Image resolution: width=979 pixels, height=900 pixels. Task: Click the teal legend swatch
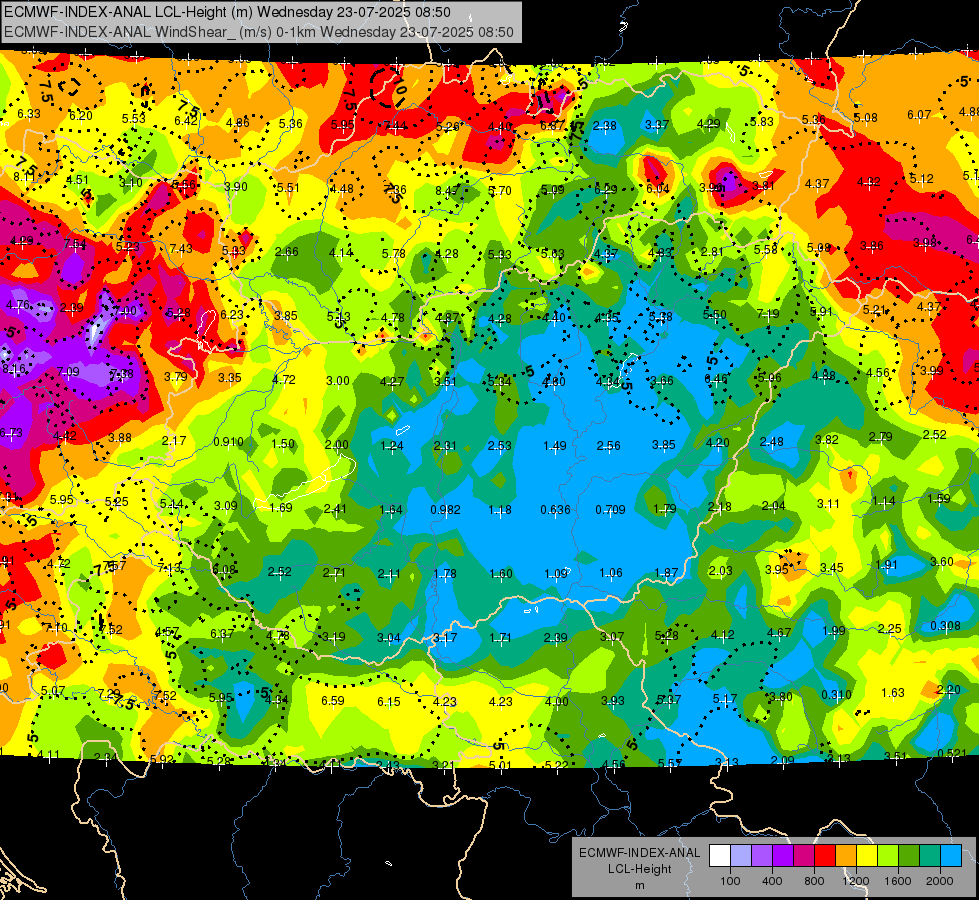930,856
